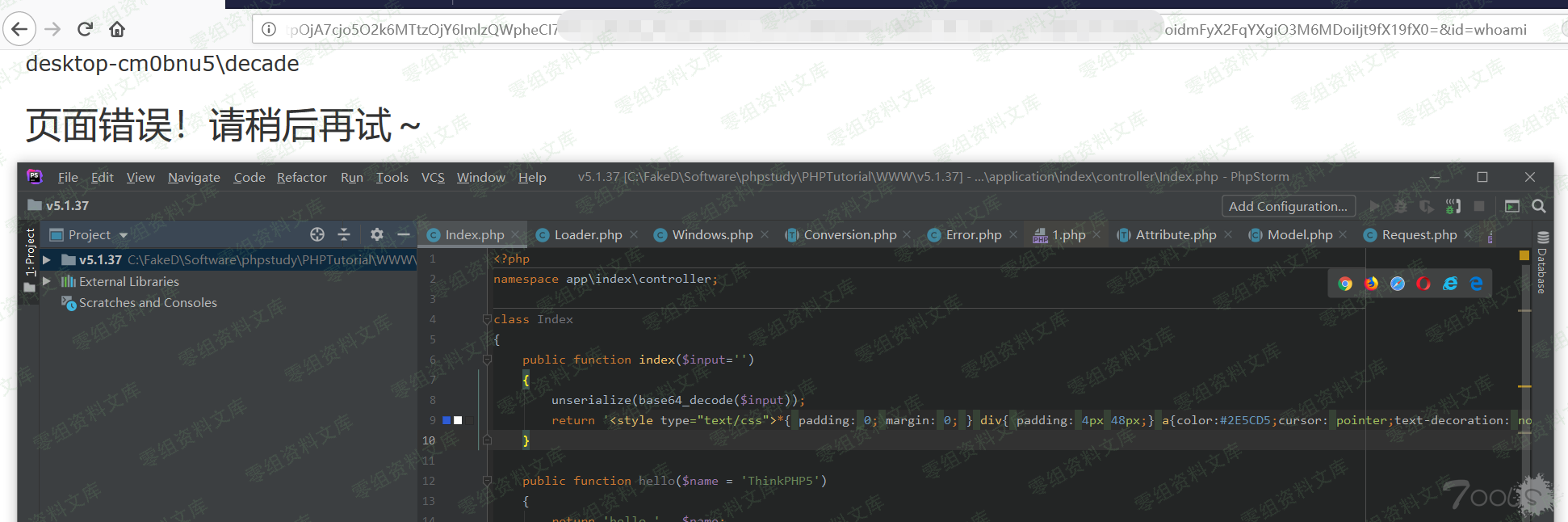Open in Opera browser icon
This screenshot has width=1568, height=522.
coord(1423,284)
